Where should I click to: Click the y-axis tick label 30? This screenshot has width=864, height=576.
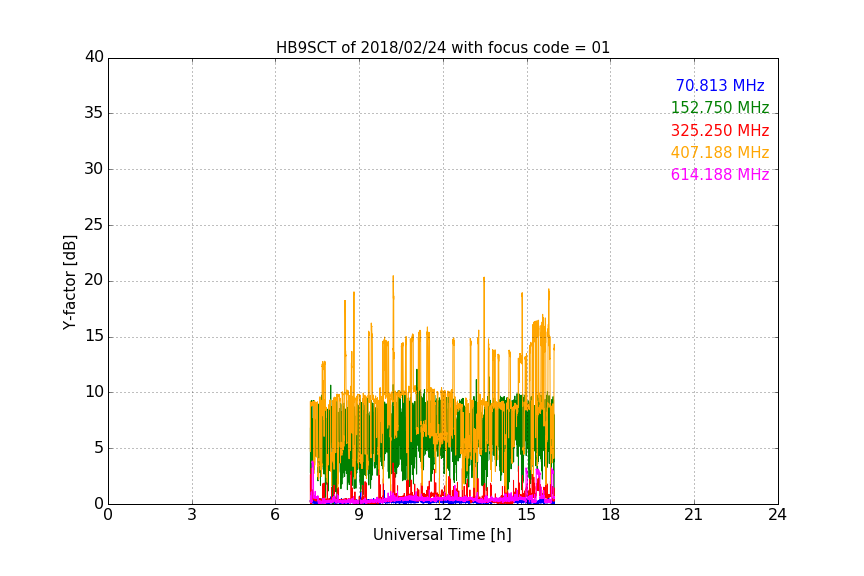(94, 169)
